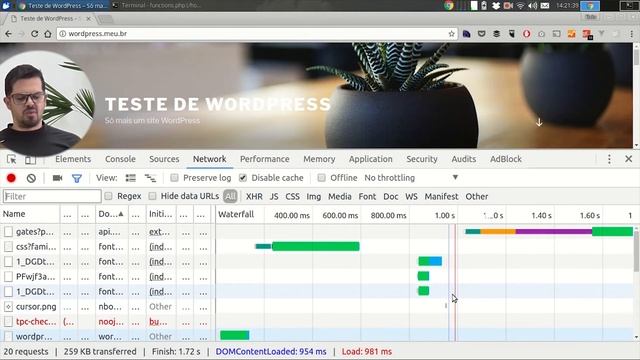Reload the page with the refresh icon

(x=35, y=34)
